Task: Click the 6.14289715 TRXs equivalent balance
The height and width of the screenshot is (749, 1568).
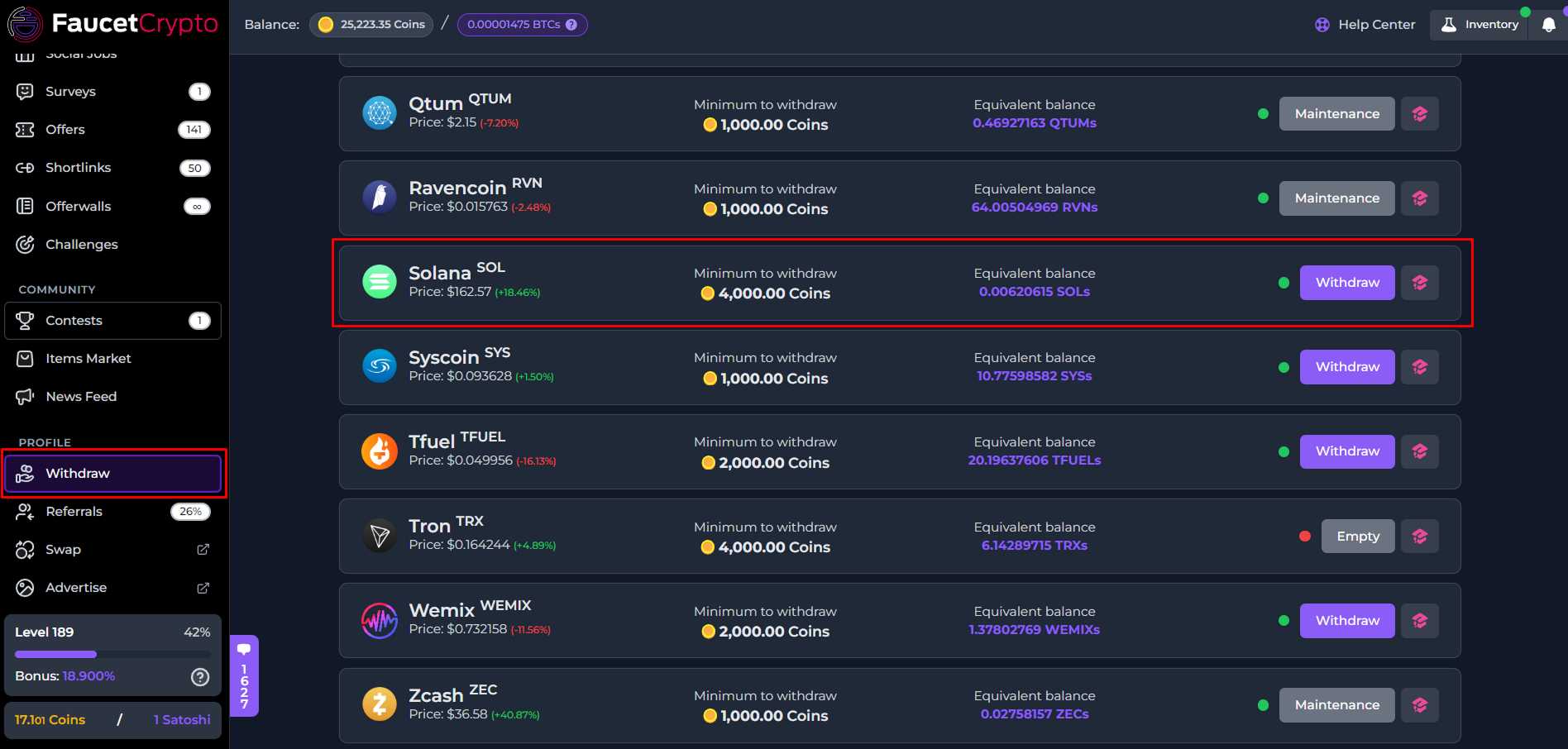Action: [1035, 546]
